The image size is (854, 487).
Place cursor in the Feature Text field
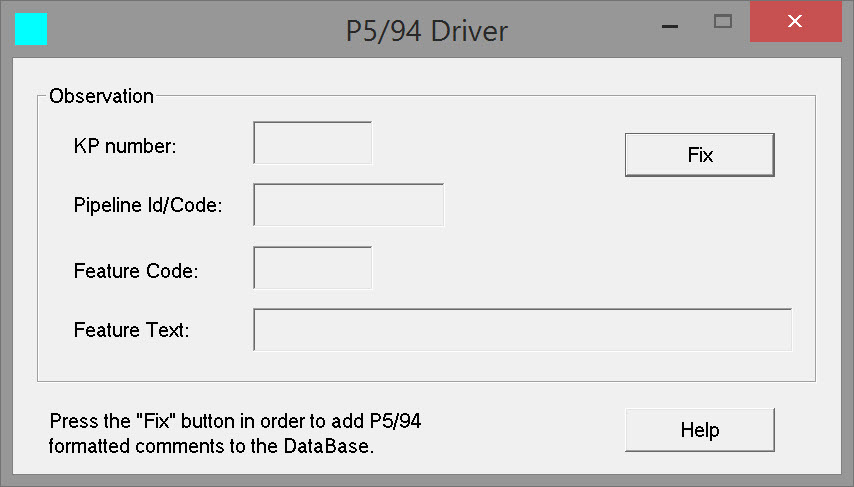coord(522,329)
